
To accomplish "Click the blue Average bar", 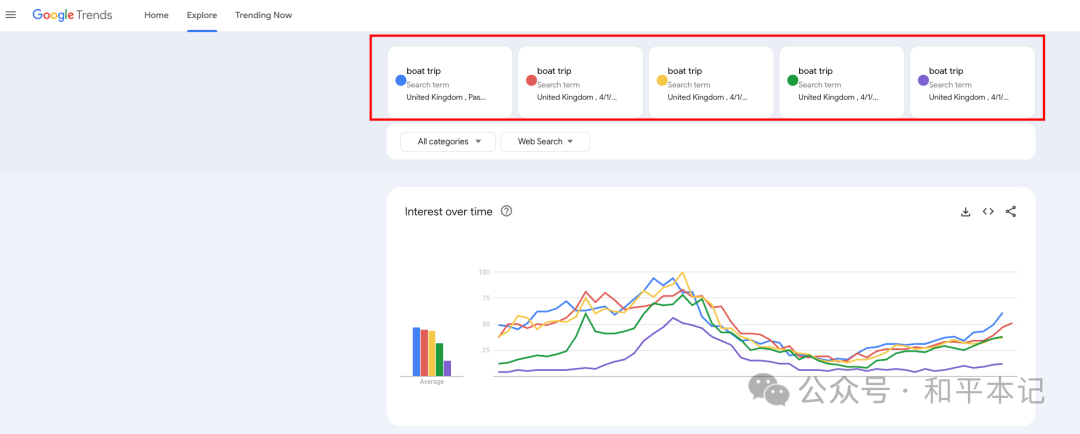I will 416,351.
